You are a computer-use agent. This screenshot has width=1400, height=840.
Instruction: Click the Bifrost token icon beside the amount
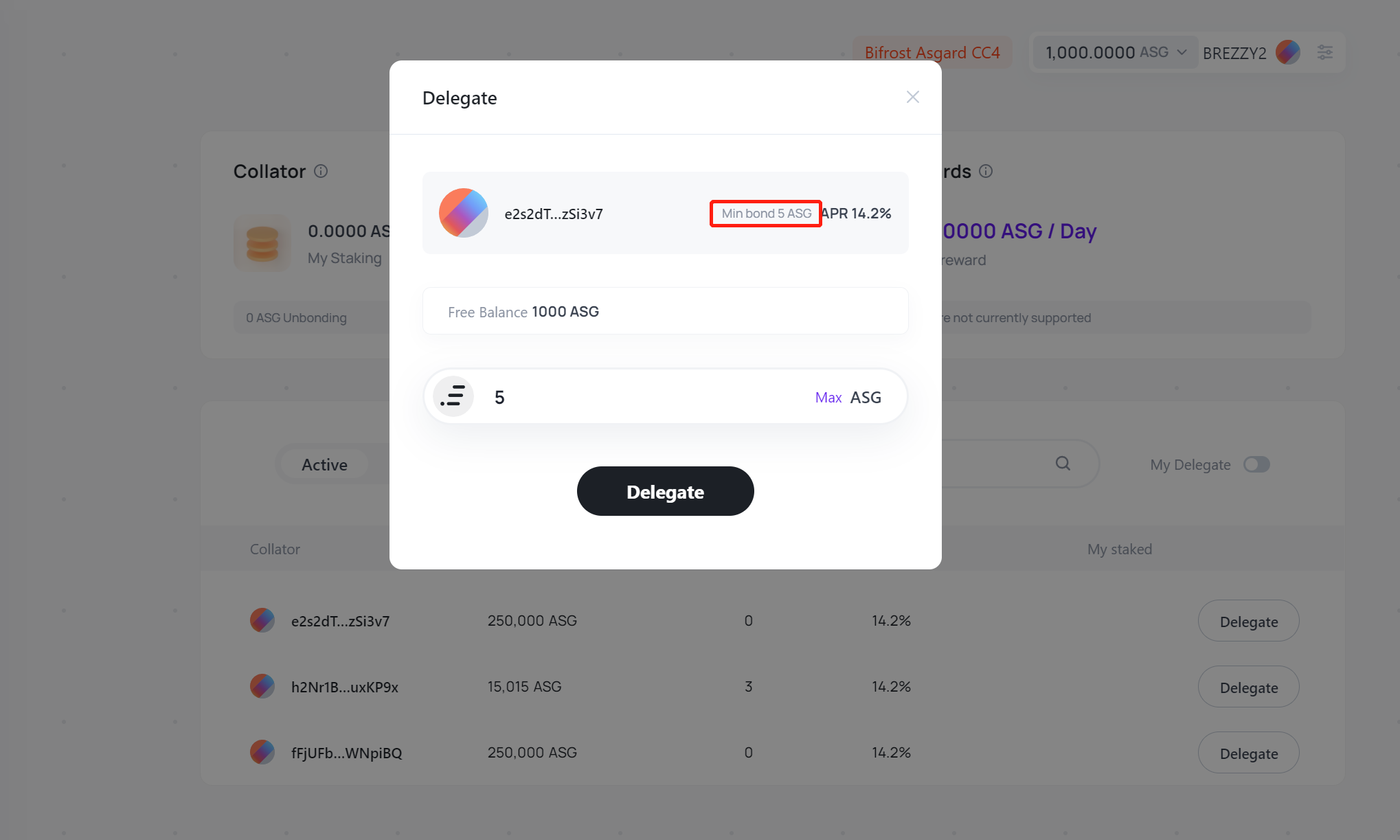pos(453,396)
